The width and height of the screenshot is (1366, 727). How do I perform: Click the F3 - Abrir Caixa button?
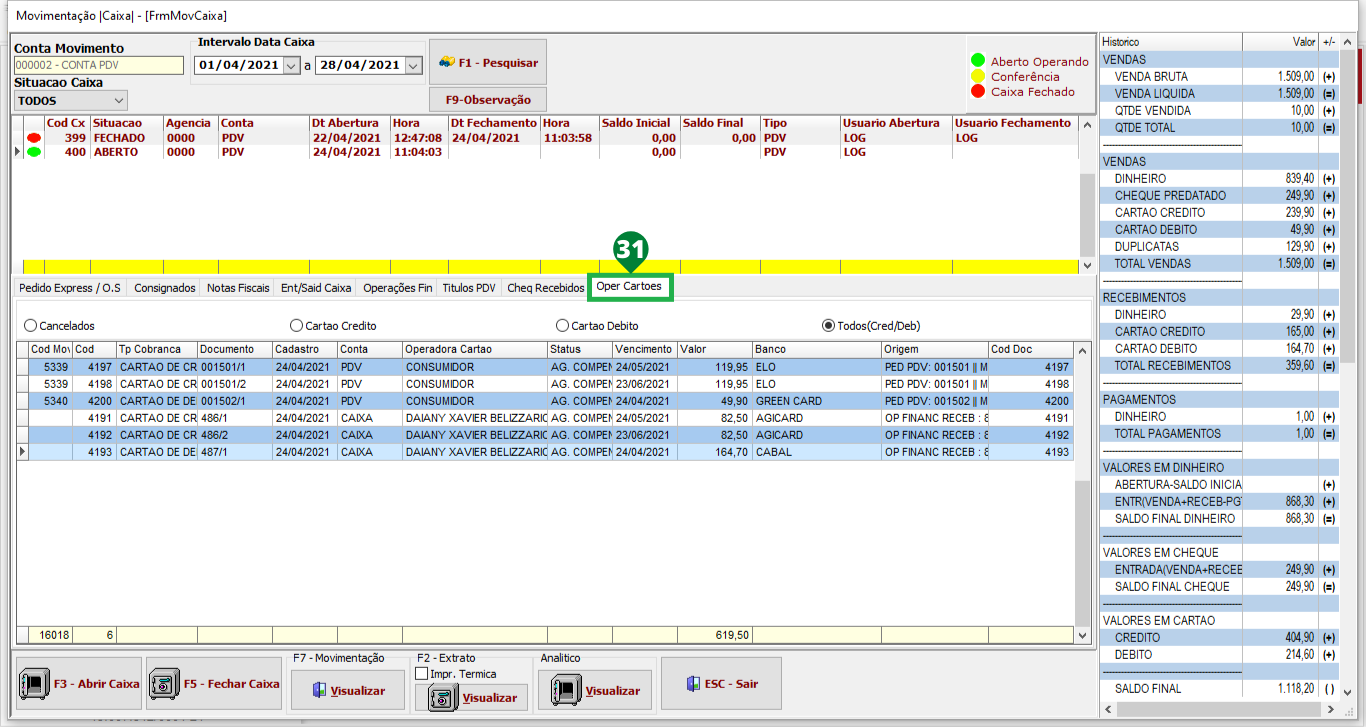click(x=79, y=684)
